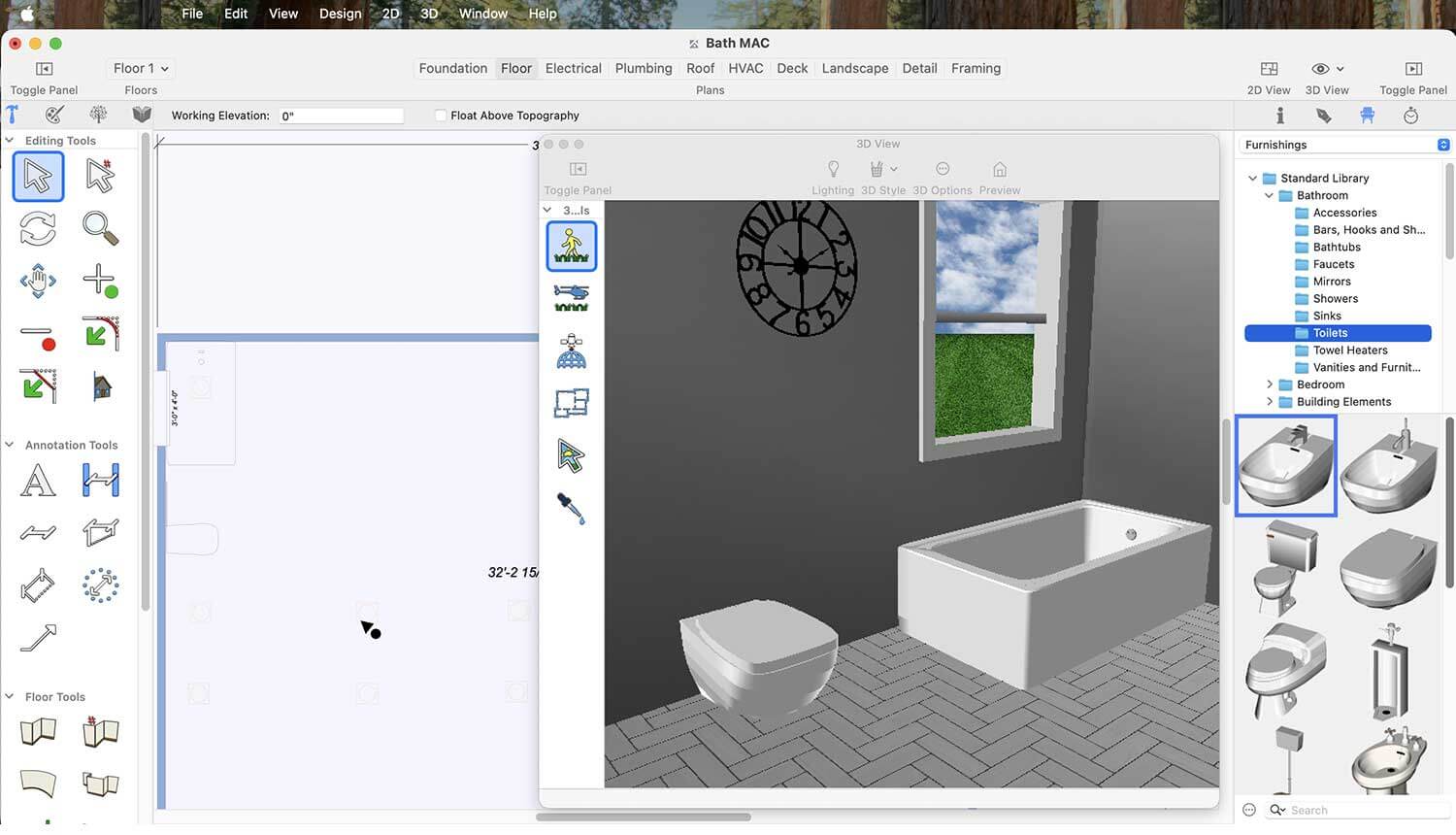The height and width of the screenshot is (835, 1456).
Task: Select the Rotate/refresh arrows tool
Action: click(38, 229)
